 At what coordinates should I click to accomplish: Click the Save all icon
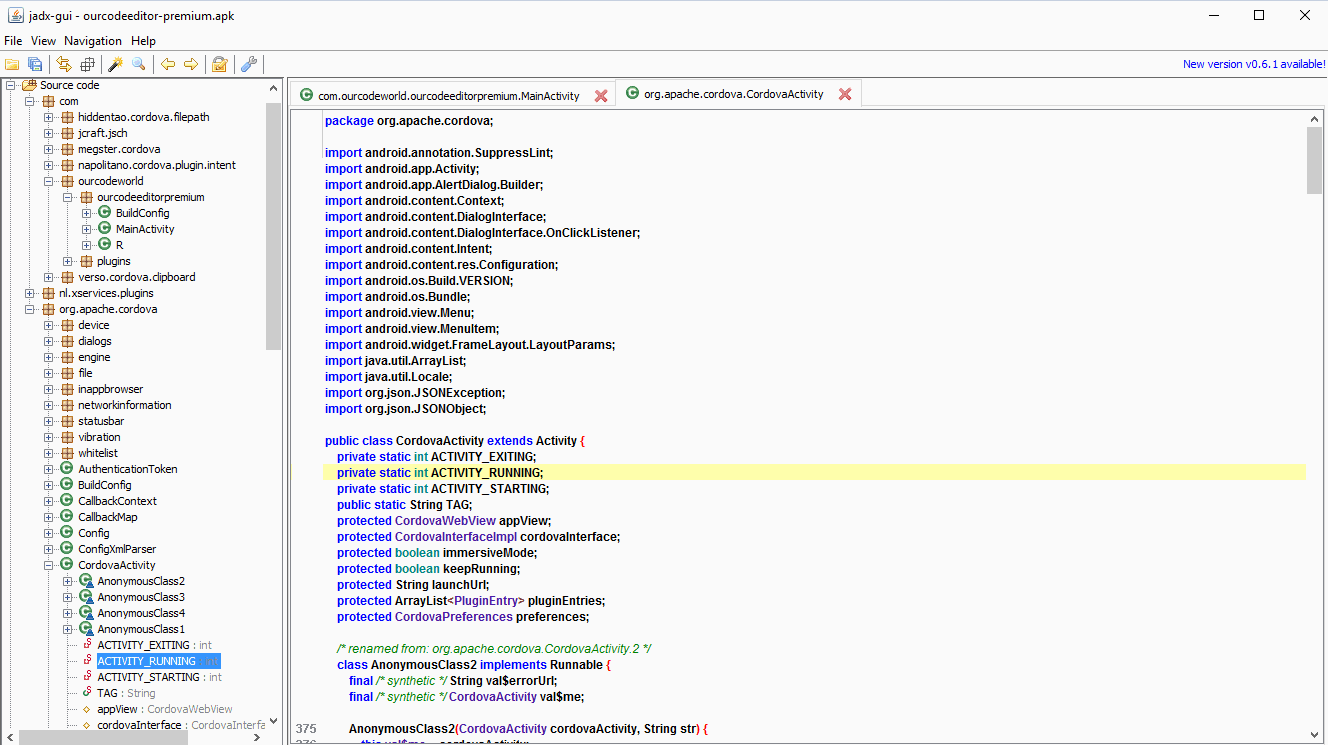click(x=35, y=62)
